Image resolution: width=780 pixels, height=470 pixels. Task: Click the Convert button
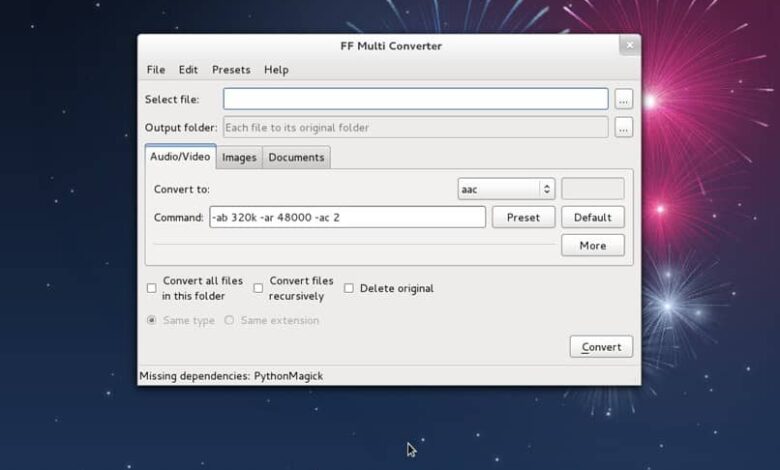click(601, 347)
